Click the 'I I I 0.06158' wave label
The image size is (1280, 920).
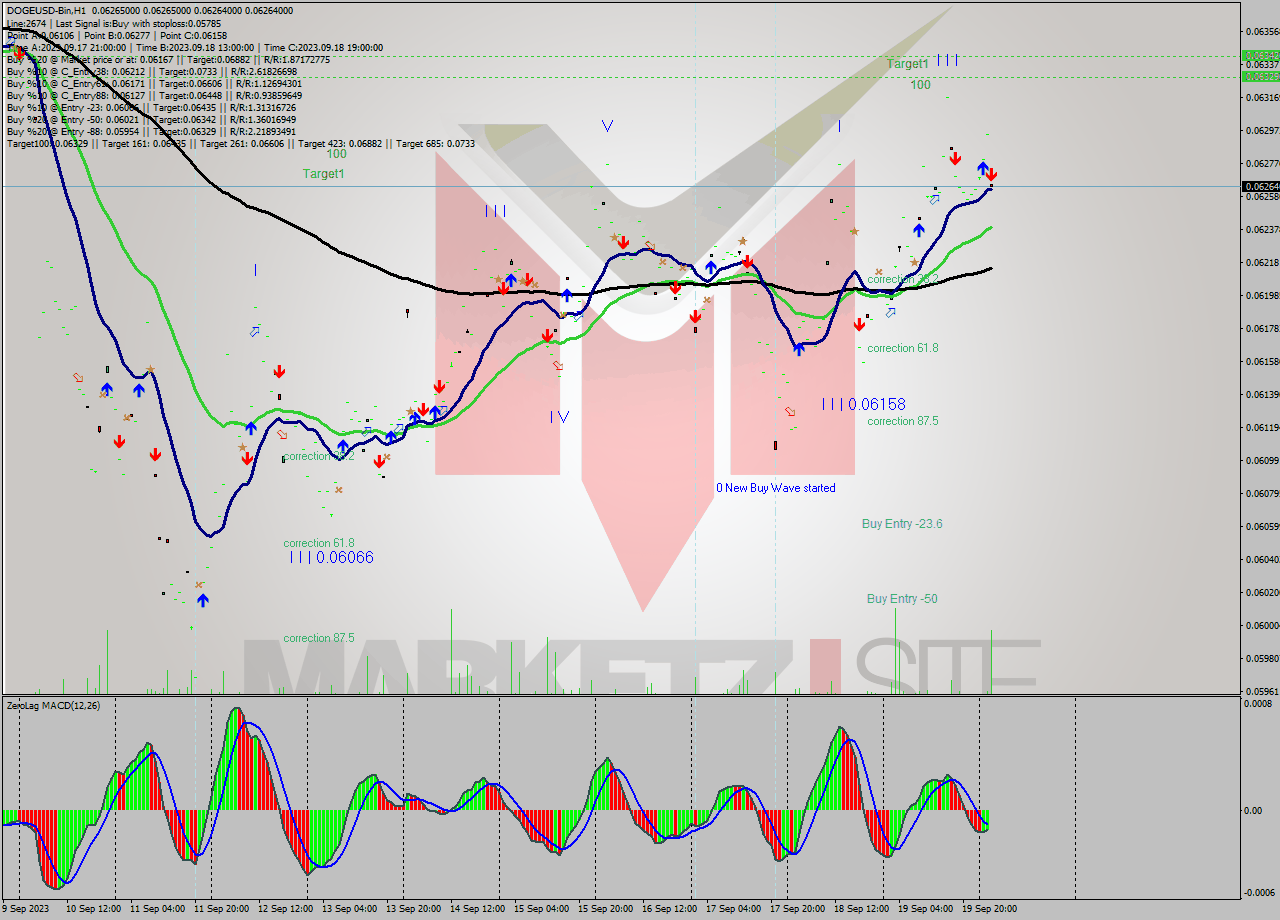[864, 404]
